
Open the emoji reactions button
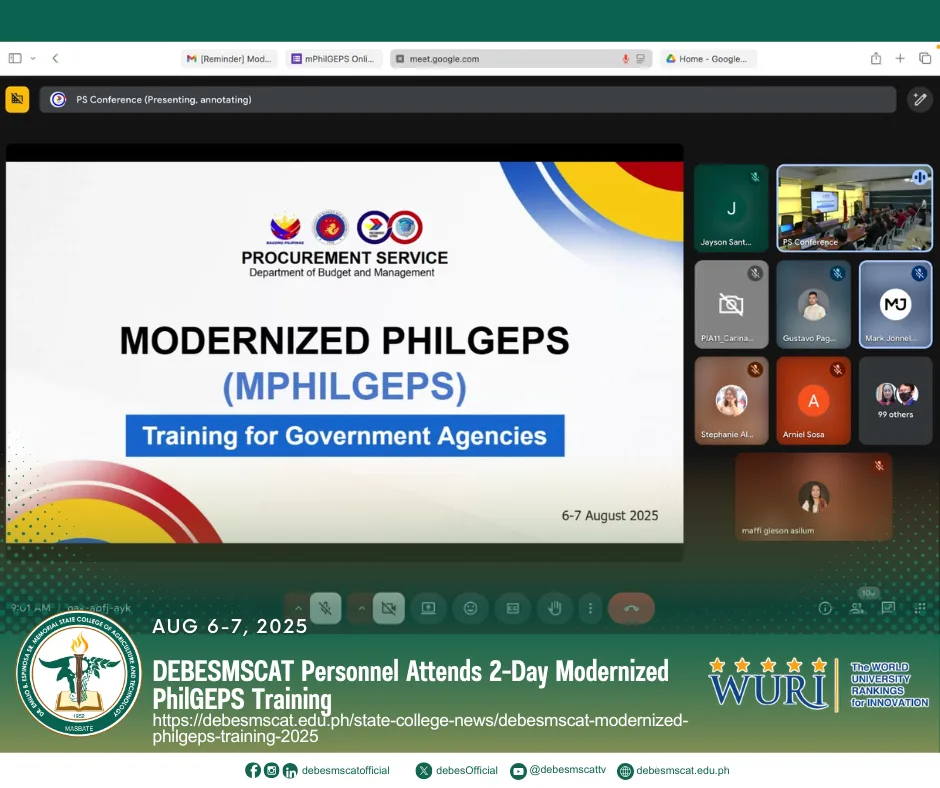coord(471,608)
